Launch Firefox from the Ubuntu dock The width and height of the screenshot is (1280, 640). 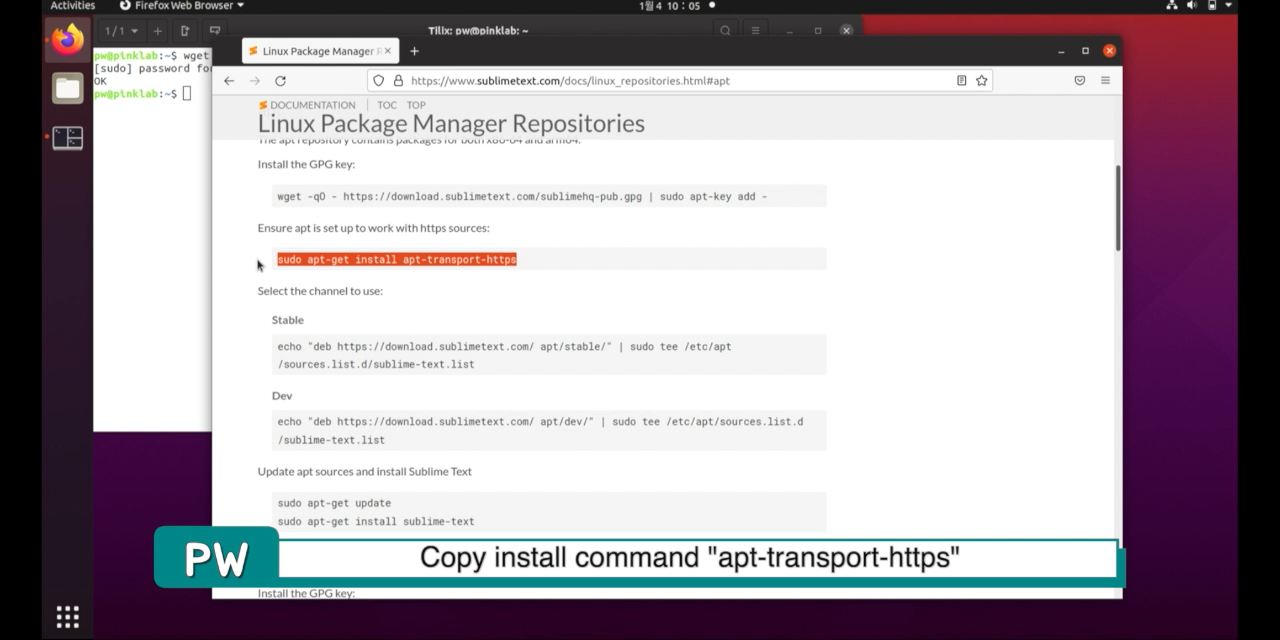point(68,40)
